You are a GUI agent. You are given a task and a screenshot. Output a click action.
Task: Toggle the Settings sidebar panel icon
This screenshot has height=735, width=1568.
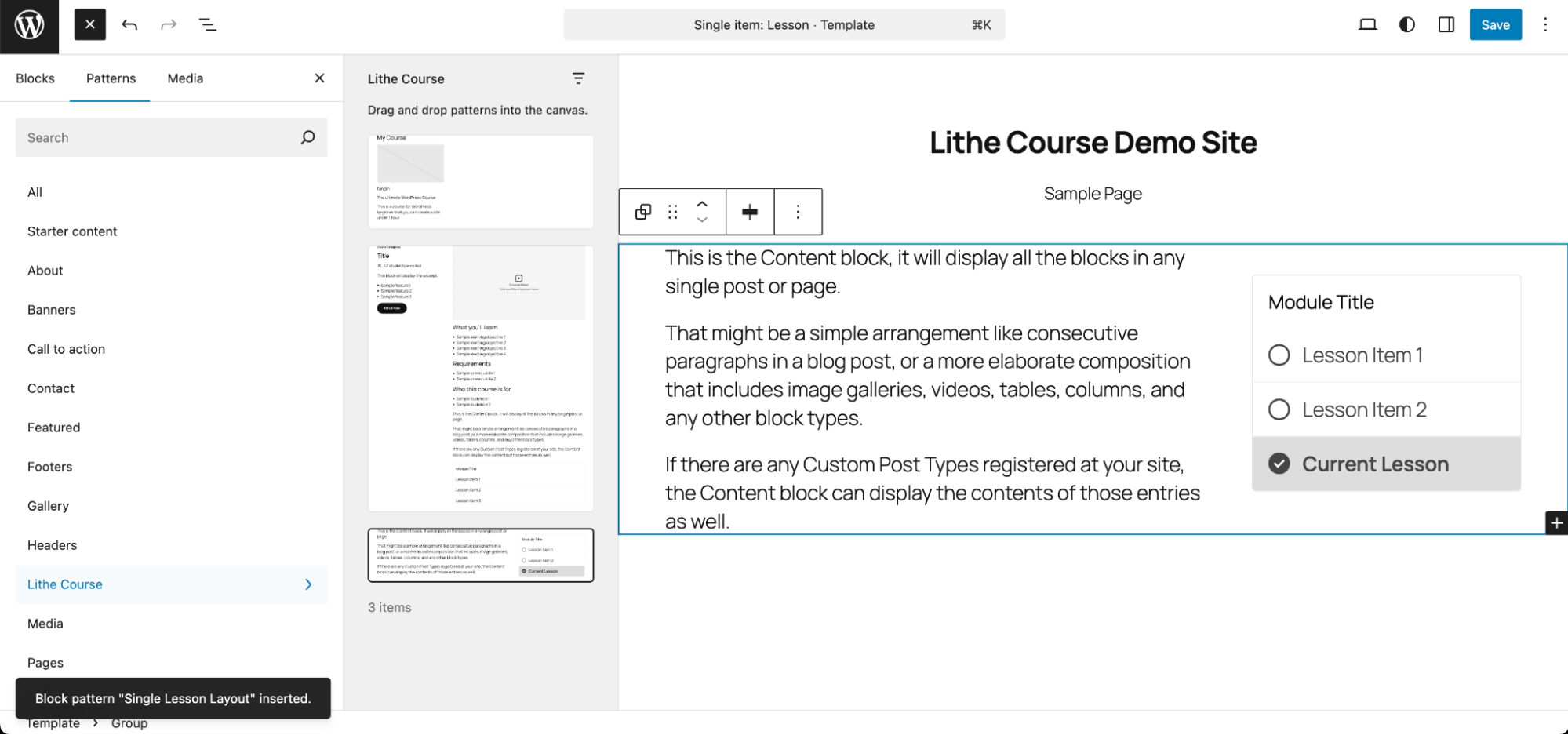(x=1446, y=24)
